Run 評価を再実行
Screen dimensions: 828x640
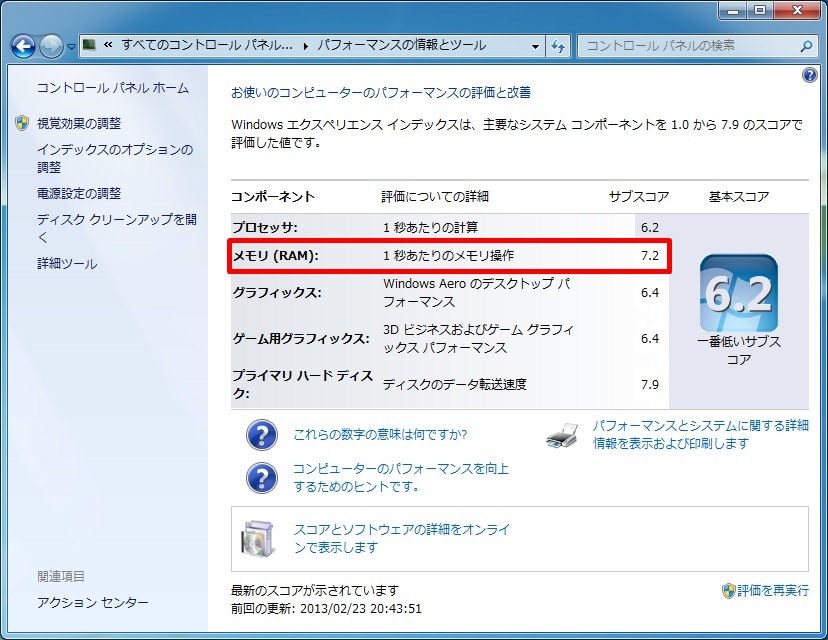click(773, 591)
